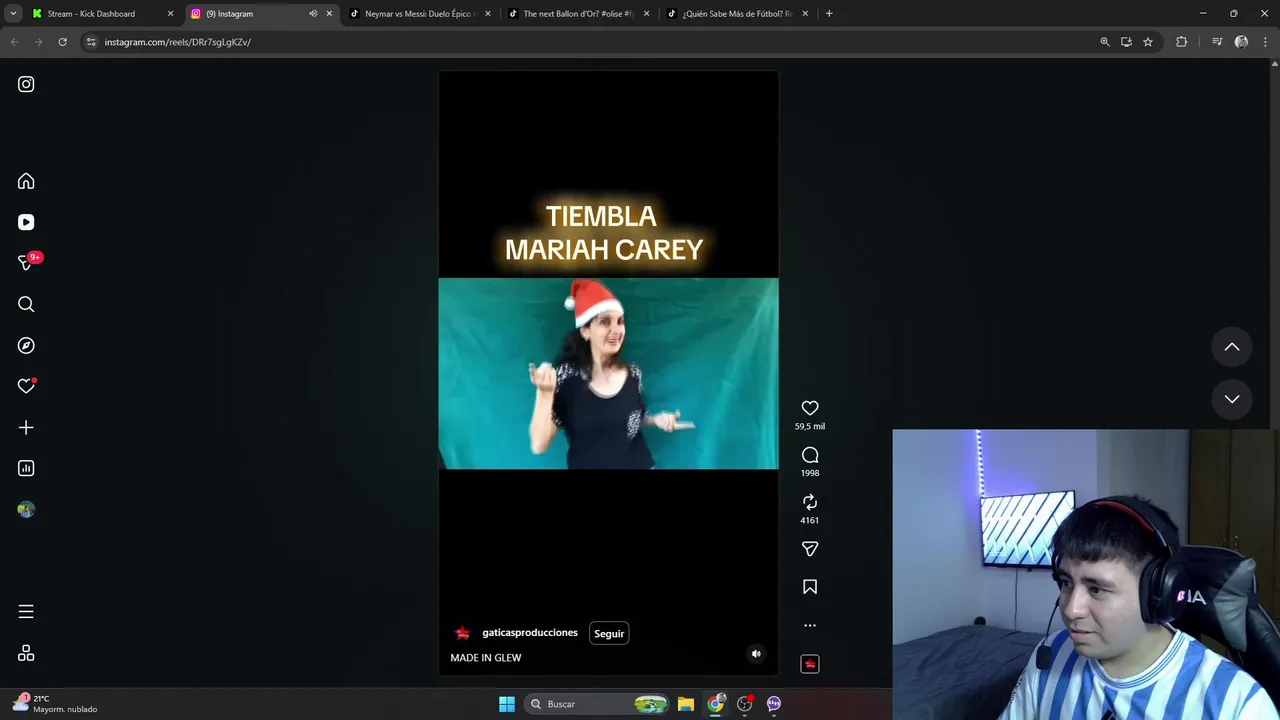
Task: Reload the page
Action: point(62,42)
